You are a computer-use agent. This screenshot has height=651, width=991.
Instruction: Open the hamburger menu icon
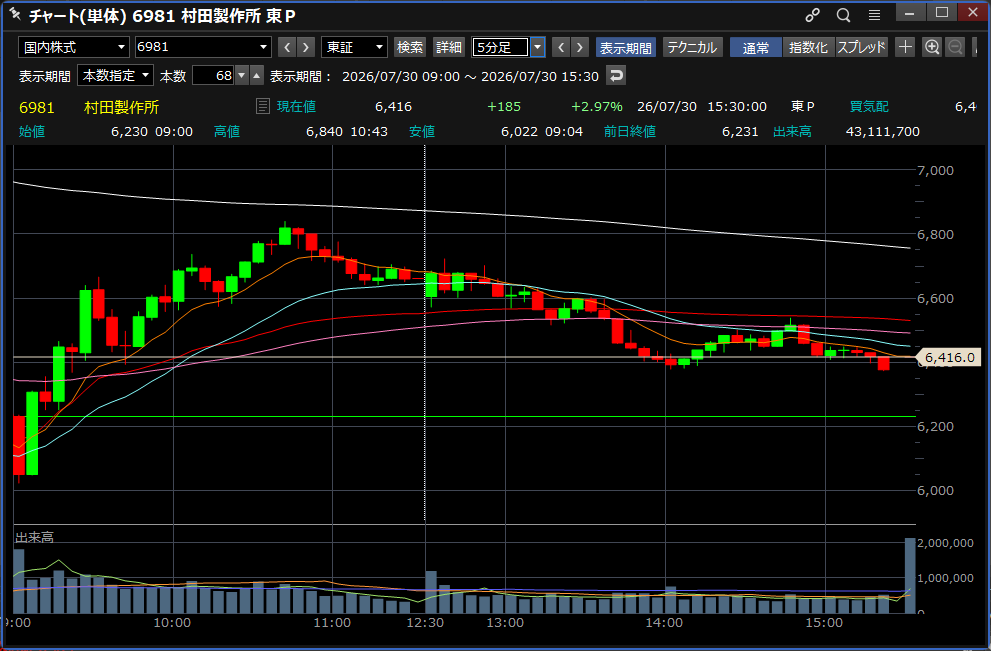coord(874,15)
